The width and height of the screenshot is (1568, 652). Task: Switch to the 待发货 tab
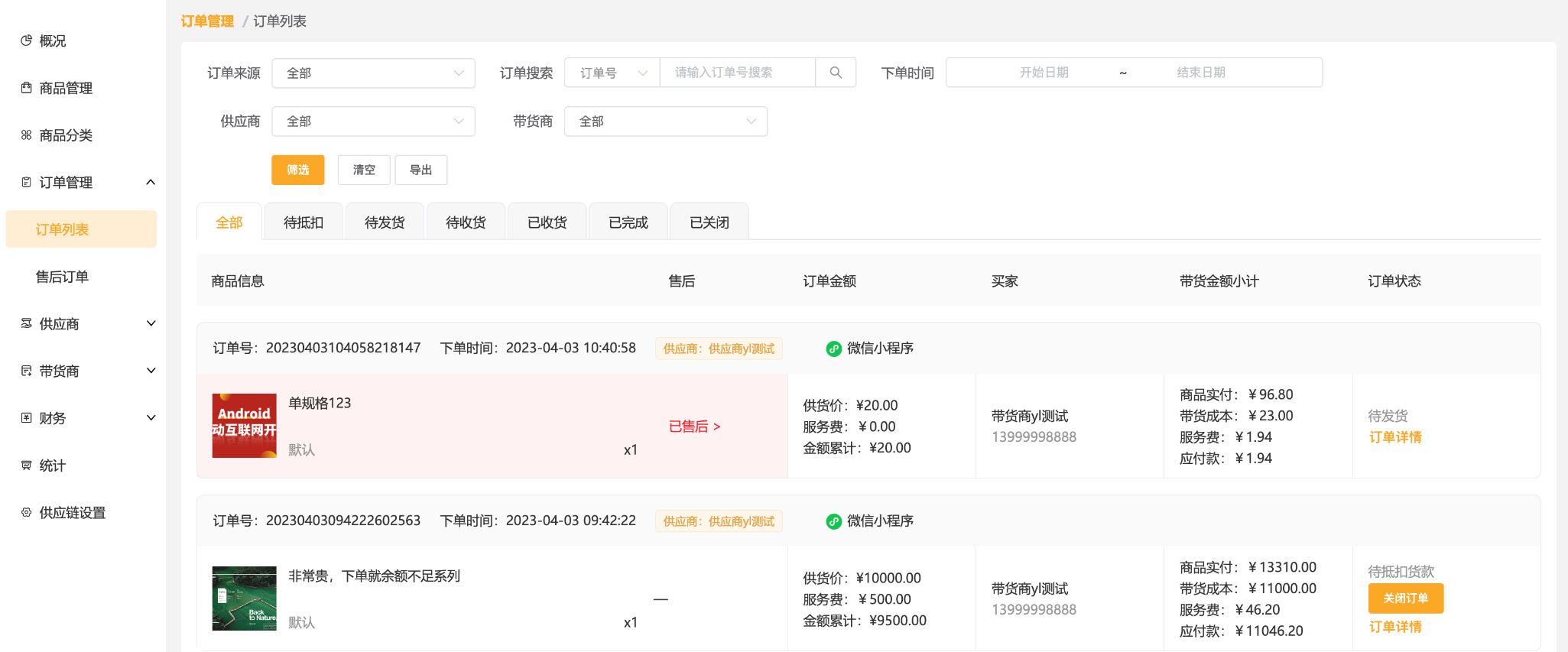tap(385, 222)
